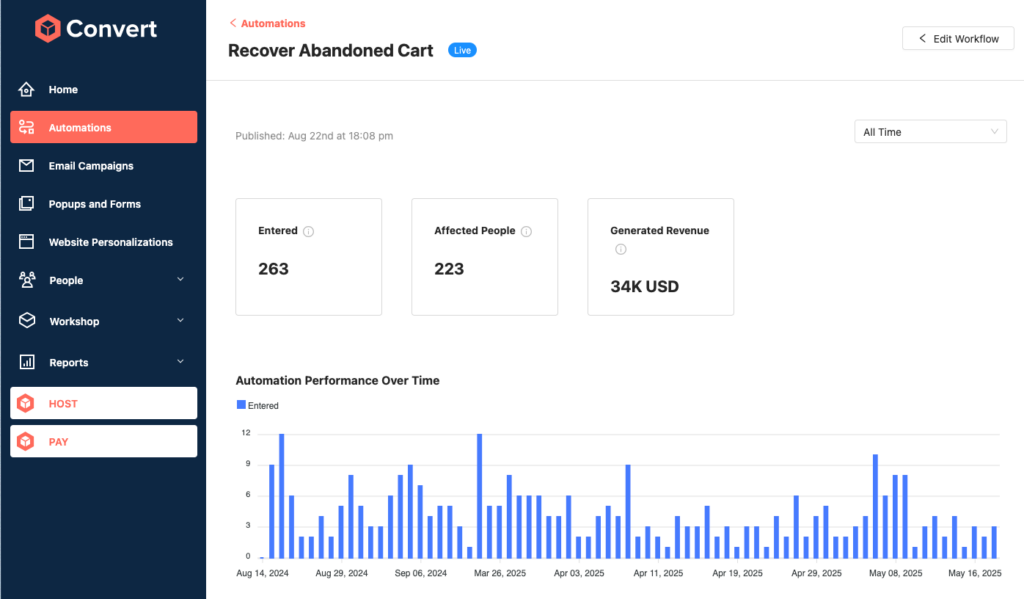
Task: Click the Recover Abandoned Cart title
Action: (330, 51)
